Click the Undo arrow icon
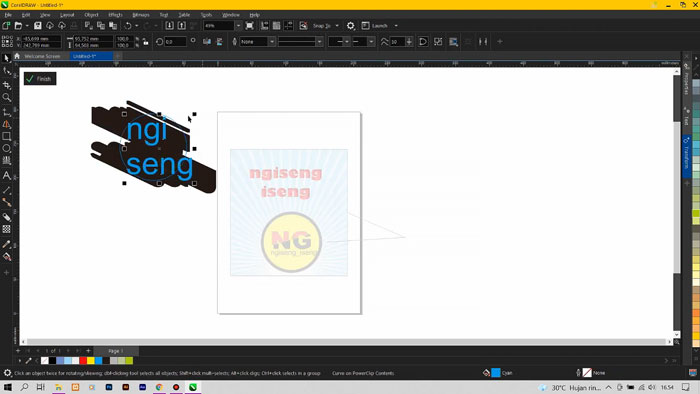 tap(128, 26)
